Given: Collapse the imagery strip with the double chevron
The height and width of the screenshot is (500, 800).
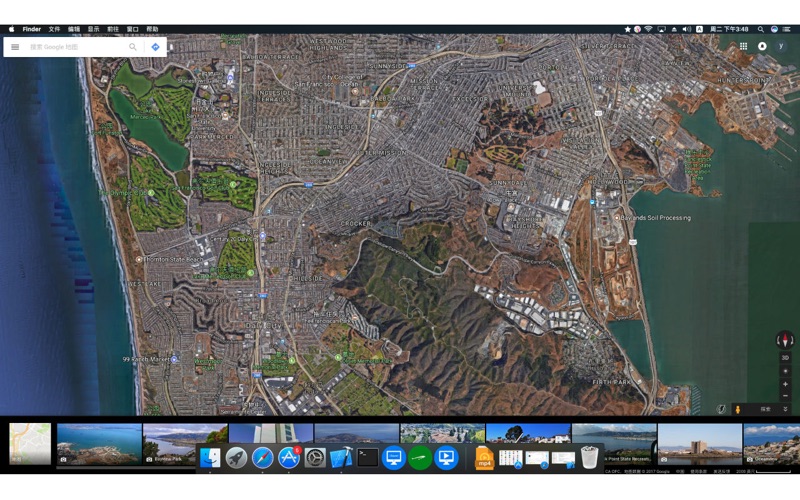Looking at the screenshot, I should [x=785, y=409].
